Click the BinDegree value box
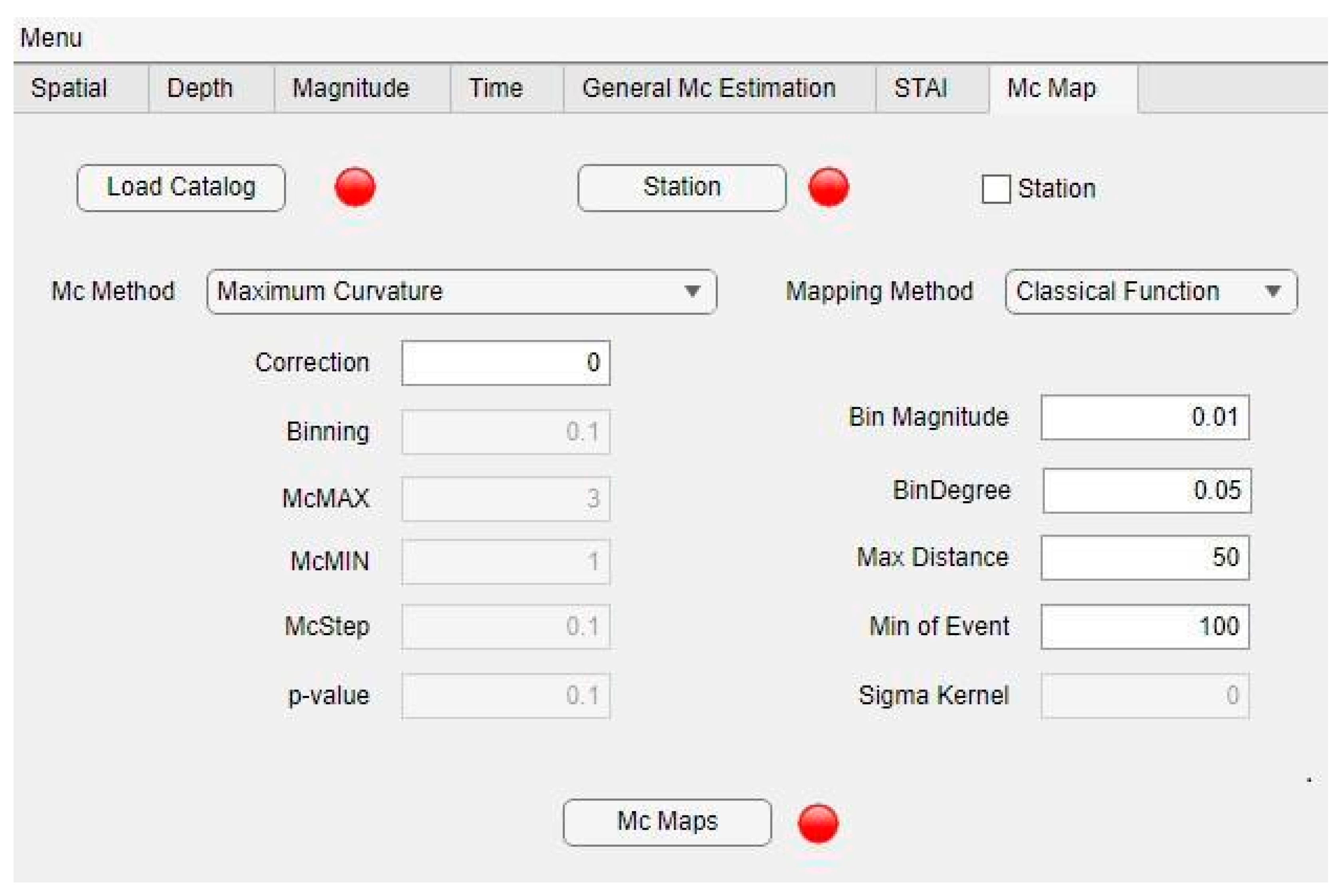This screenshot has width=1340, height=896. pos(1146,490)
